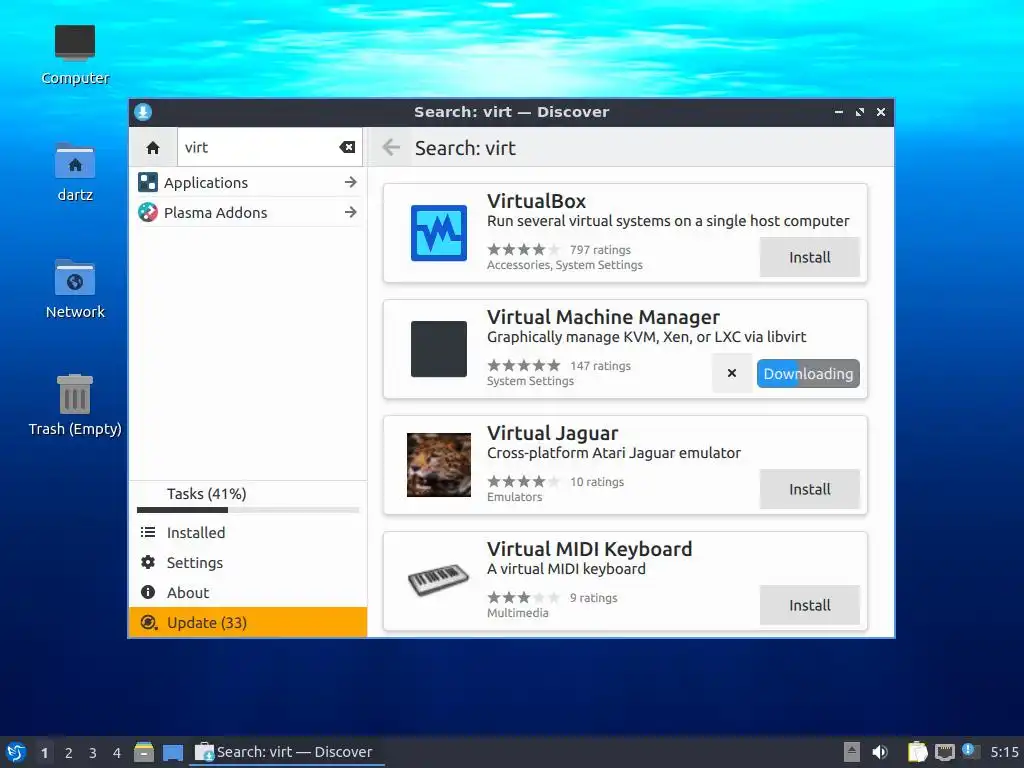
Task: Open the volume control in the system tray
Action: (880, 752)
